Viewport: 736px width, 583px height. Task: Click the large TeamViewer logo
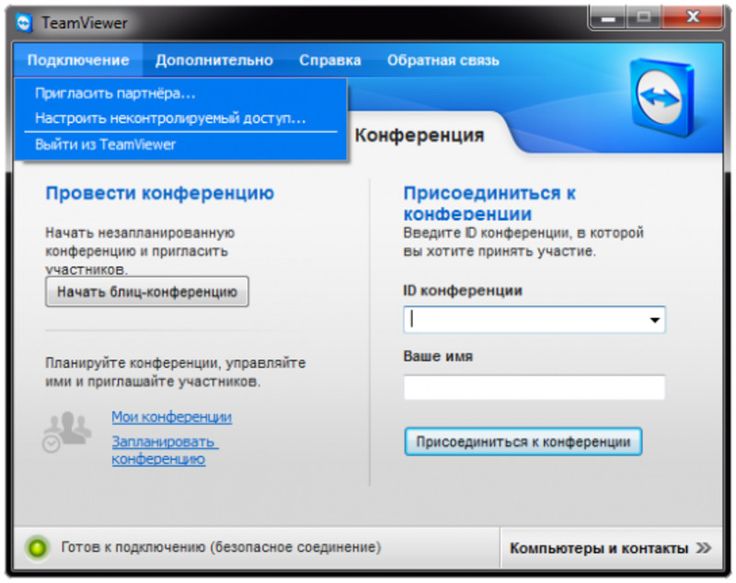tap(661, 97)
